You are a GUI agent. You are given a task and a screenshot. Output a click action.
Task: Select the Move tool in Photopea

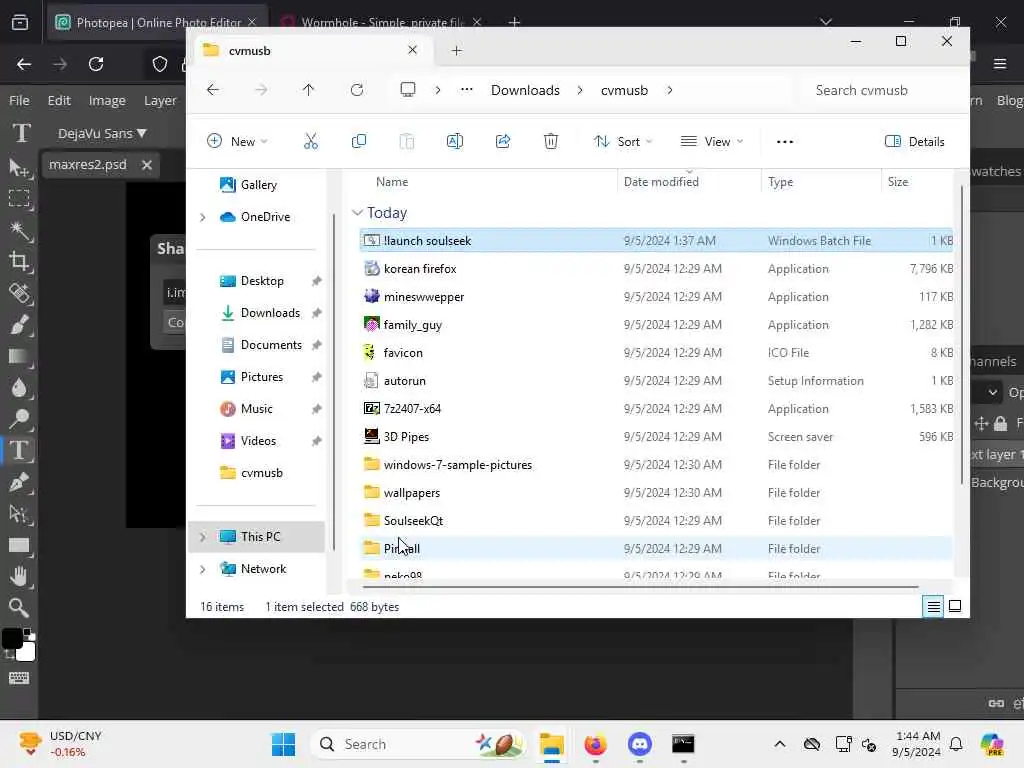click(20, 168)
